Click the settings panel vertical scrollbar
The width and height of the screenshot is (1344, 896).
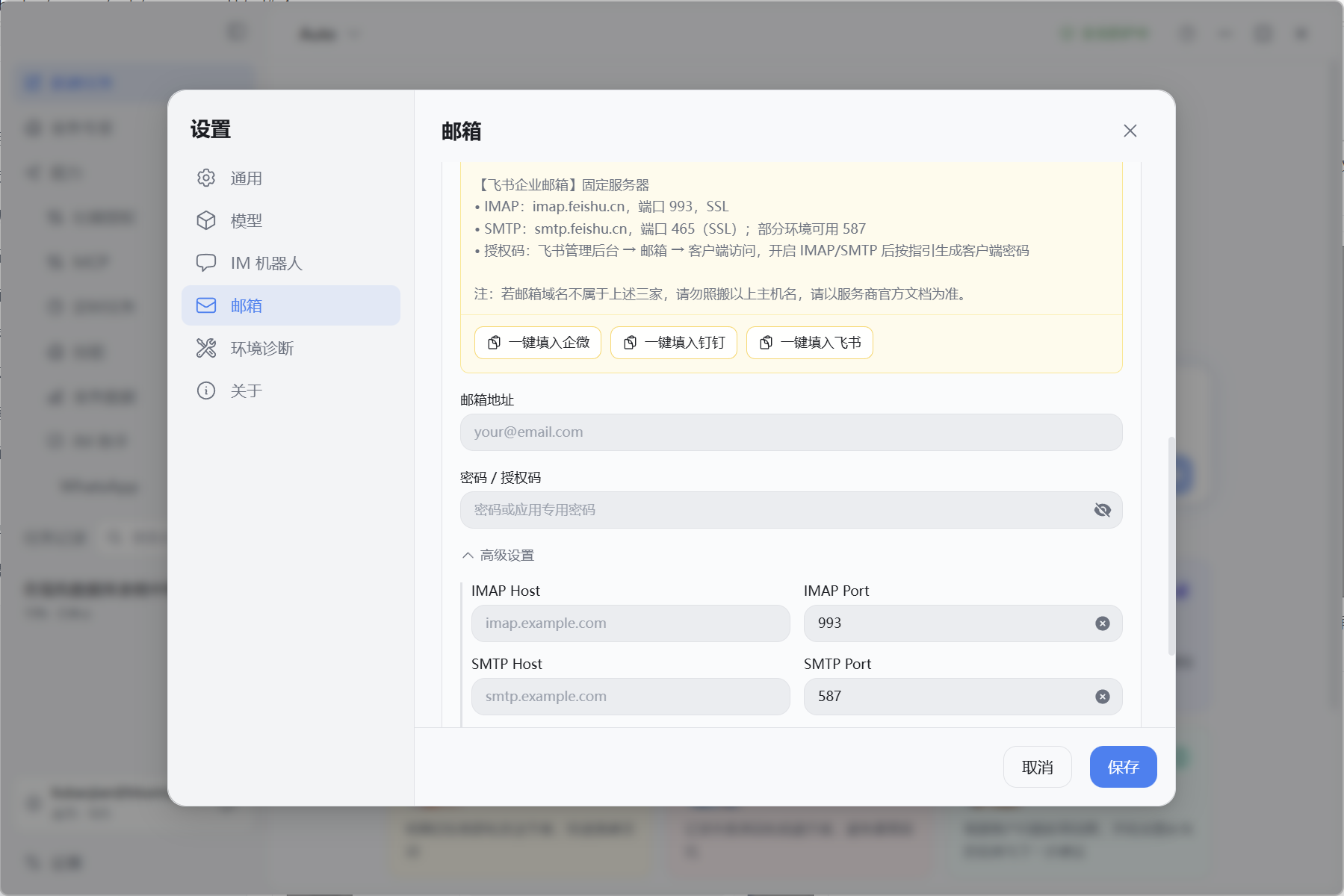pos(1171,546)
